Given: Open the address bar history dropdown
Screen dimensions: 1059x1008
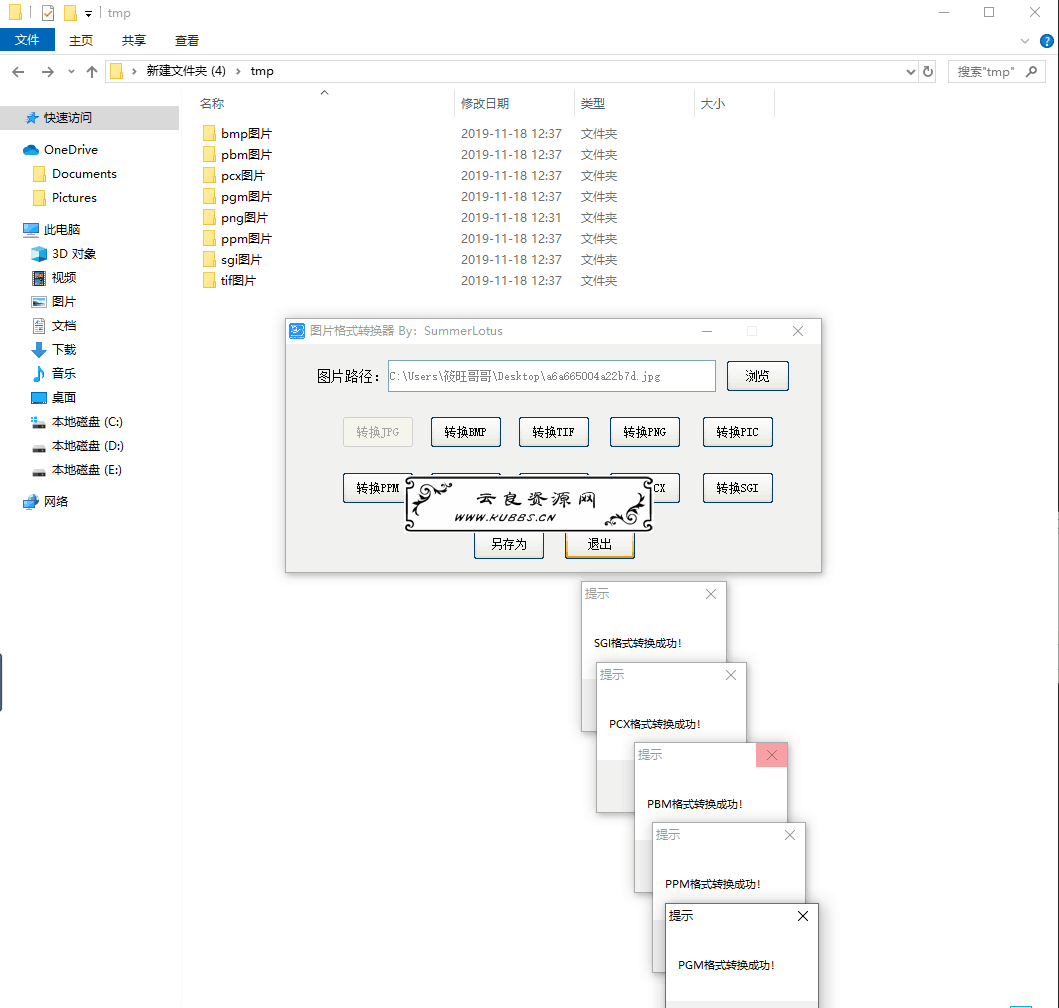Looking at the screenshot, I should [910, 72].
